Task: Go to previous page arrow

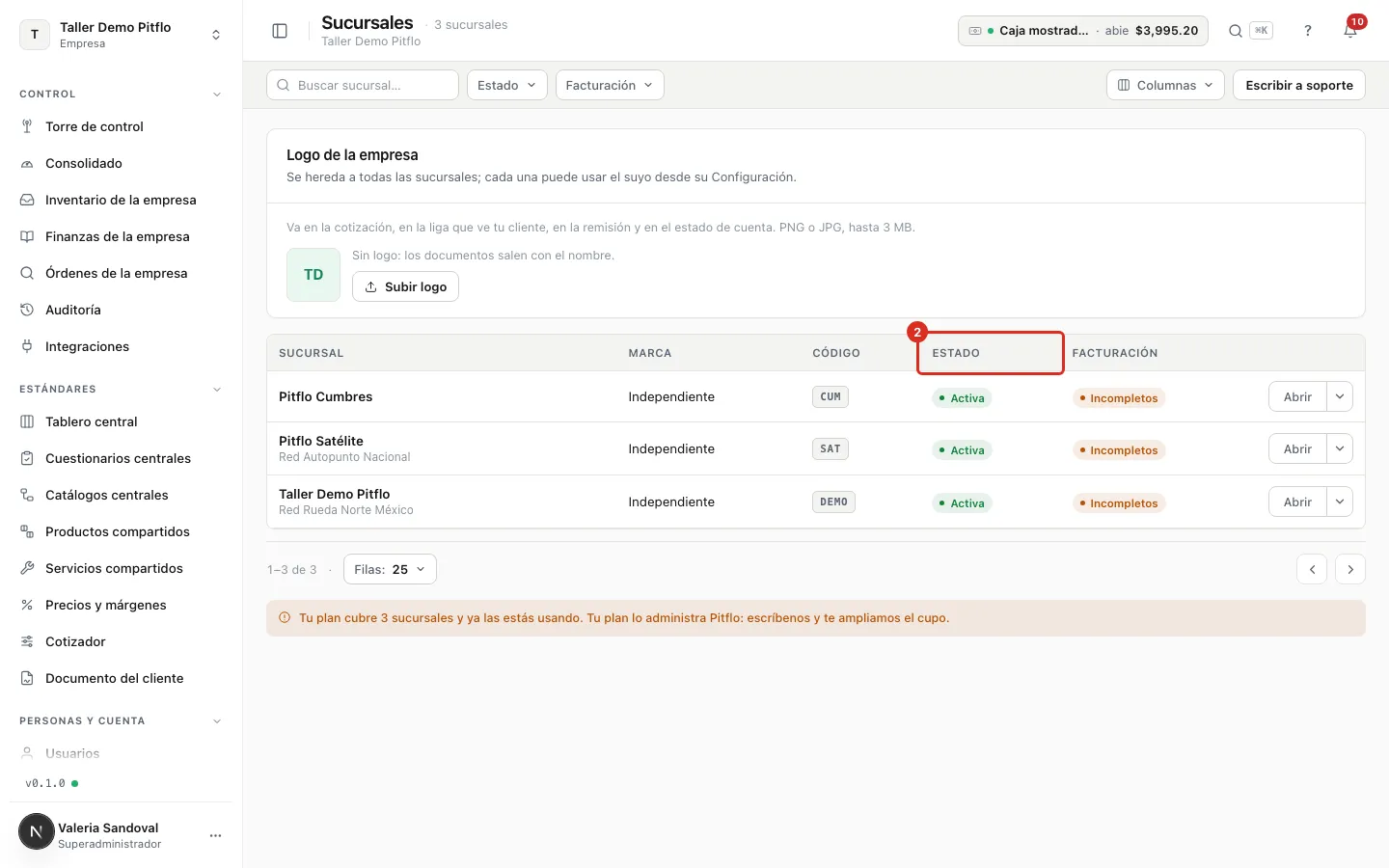Action: tap(1312, 569)
